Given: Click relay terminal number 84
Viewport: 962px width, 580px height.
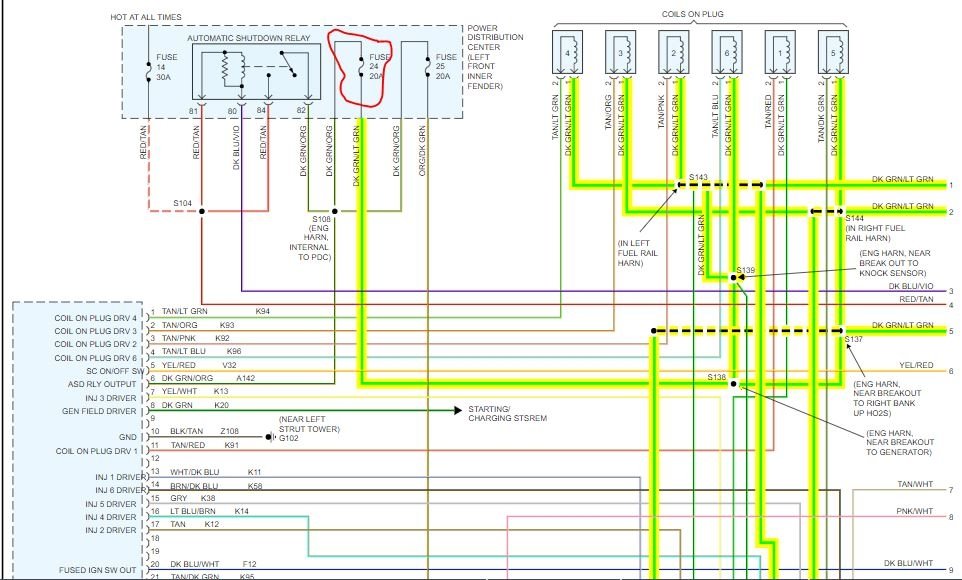Looking at the screenshot, I should coord(261,111).
